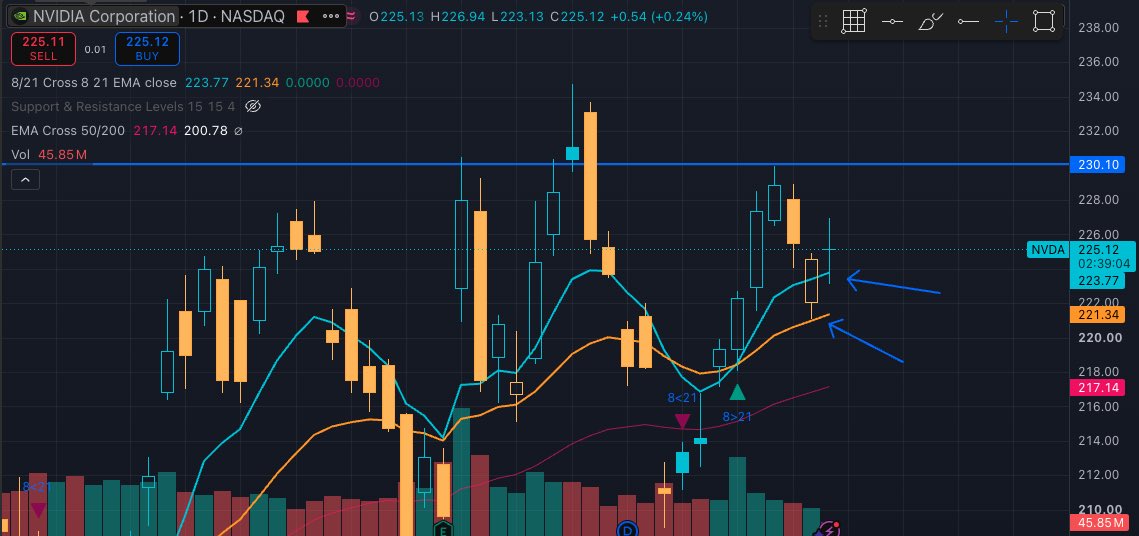1139x536 pixels.
Task: Click the 0.01 spread value between Sell and Buy
Action: click(95, 49)
